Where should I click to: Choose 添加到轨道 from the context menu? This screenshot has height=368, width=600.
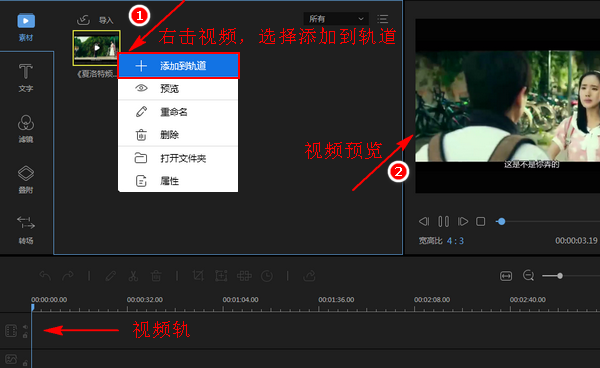(x=178, y=66)
